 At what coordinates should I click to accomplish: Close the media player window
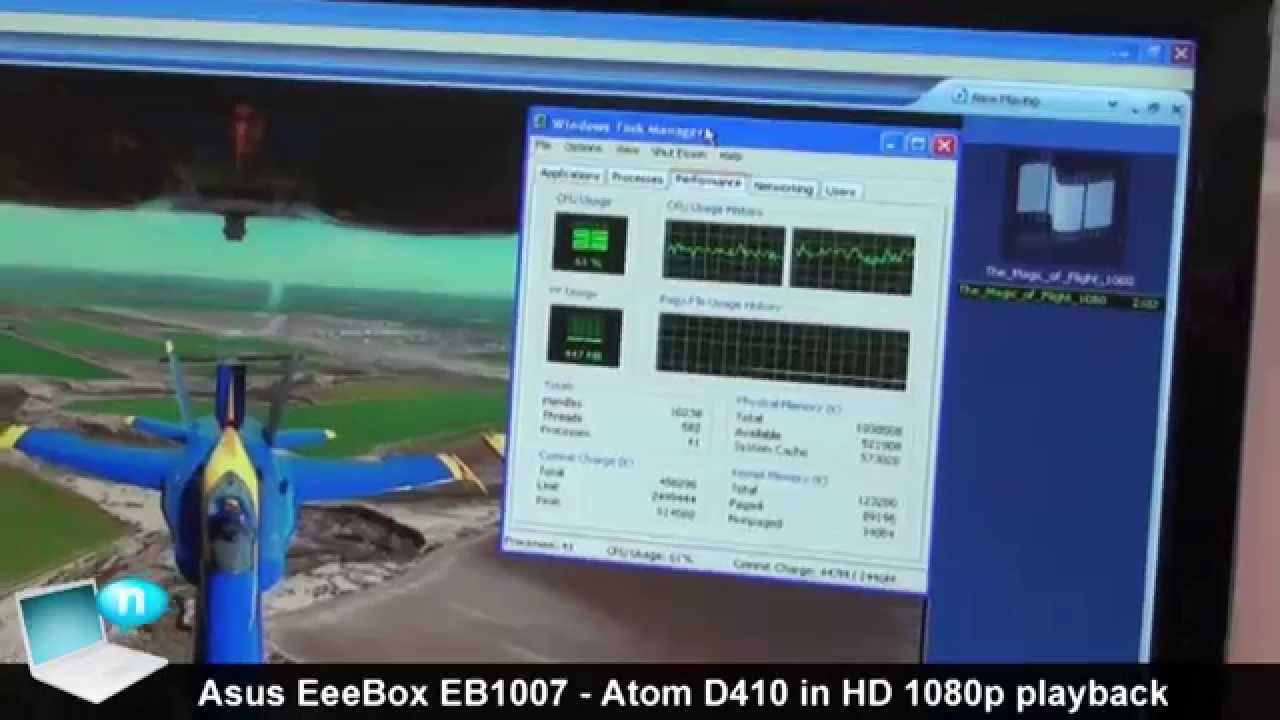click(x=1181, y=52)
